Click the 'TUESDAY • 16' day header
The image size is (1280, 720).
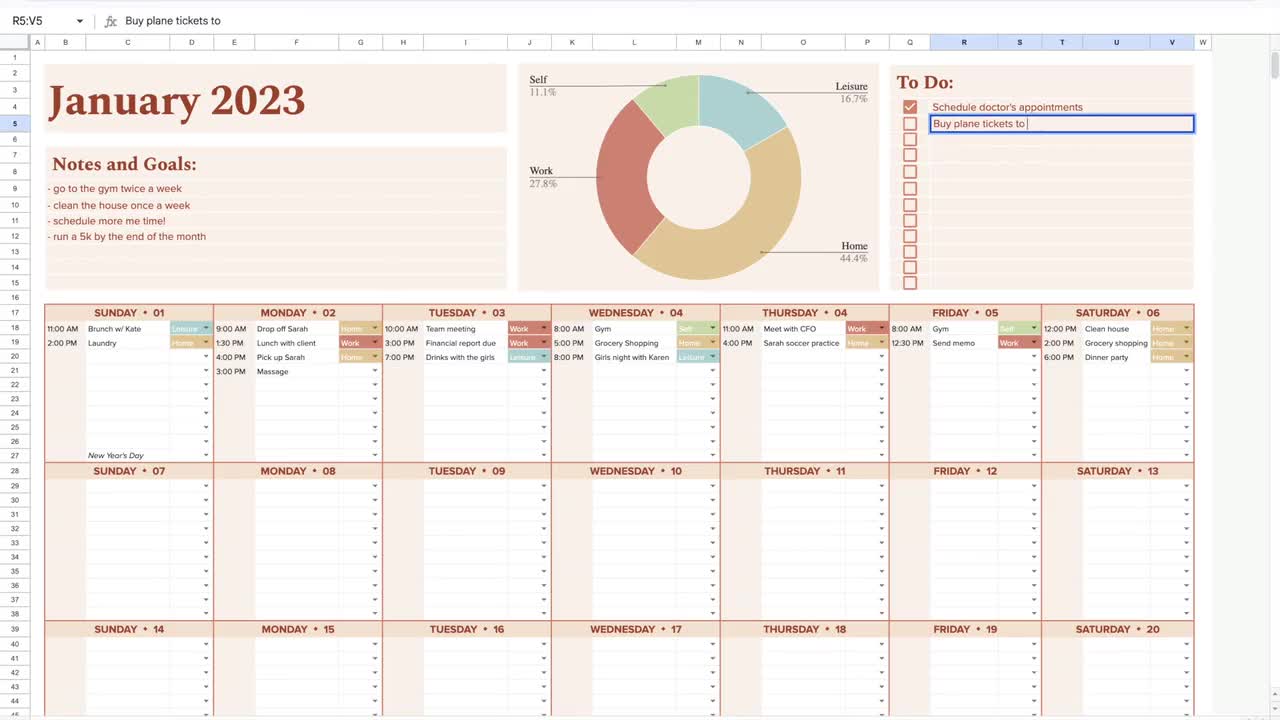coord(467,629)
